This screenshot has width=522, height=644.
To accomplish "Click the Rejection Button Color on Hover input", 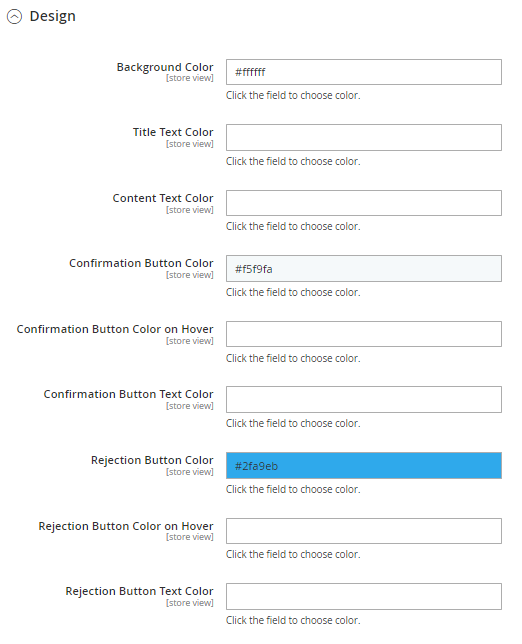I will [x=363, y=531].
